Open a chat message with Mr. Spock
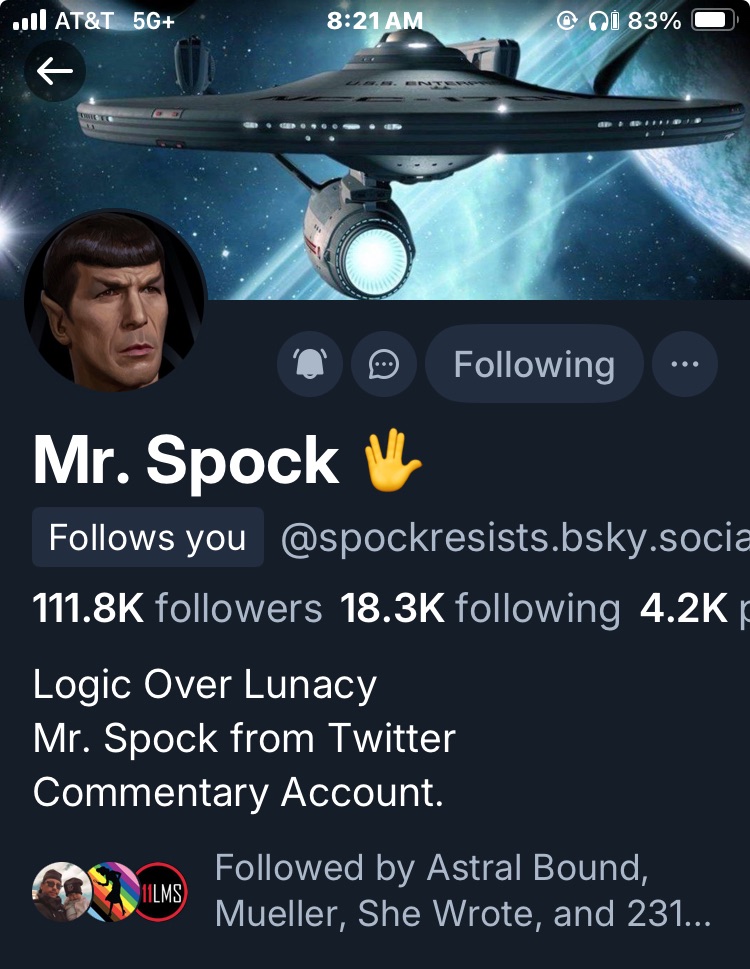The image size is (750, 969). click(x=384, y=366)
